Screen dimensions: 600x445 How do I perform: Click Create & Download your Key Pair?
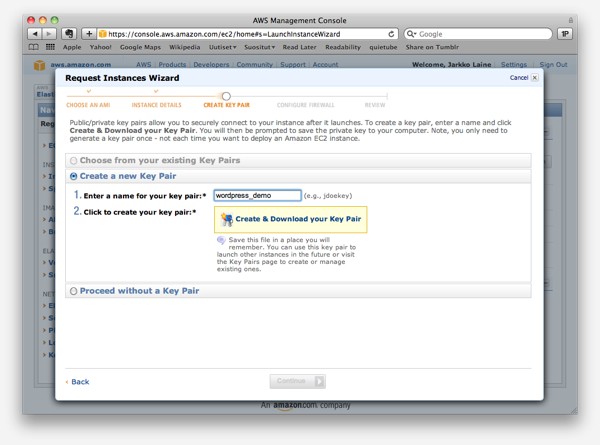[290, 220]
